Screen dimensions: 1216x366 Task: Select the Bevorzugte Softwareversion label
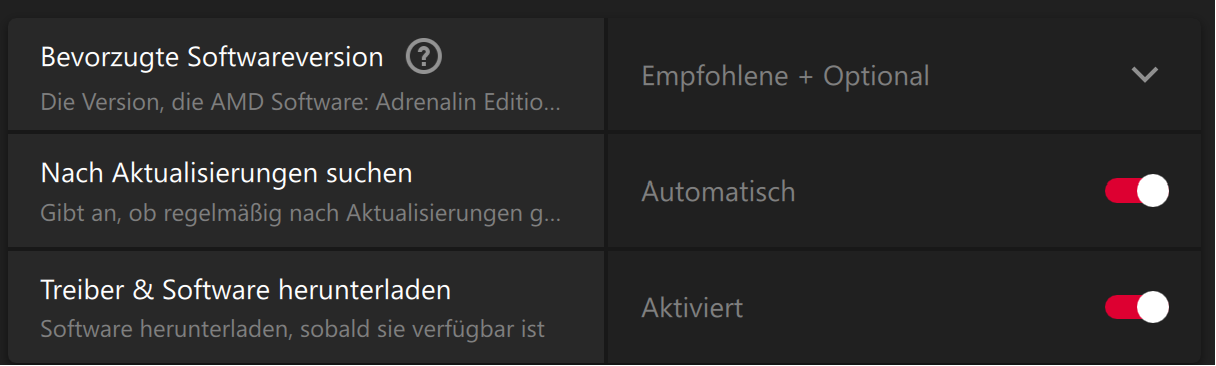pos(212,57)
